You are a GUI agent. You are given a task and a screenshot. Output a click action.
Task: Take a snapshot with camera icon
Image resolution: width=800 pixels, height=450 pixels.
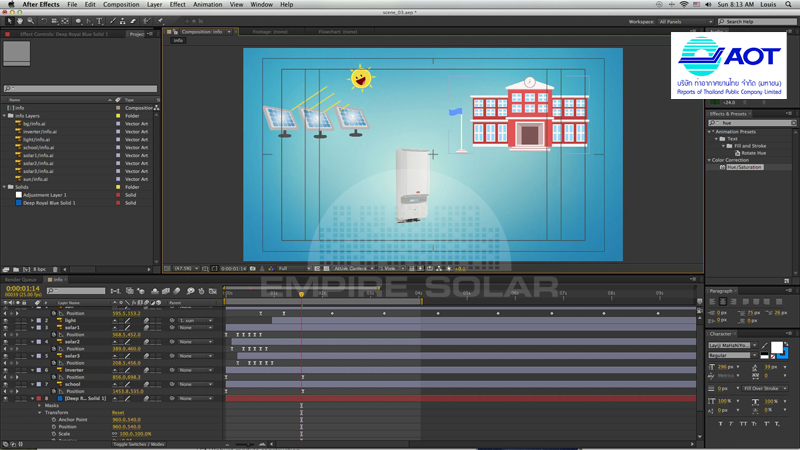(253, 268)
